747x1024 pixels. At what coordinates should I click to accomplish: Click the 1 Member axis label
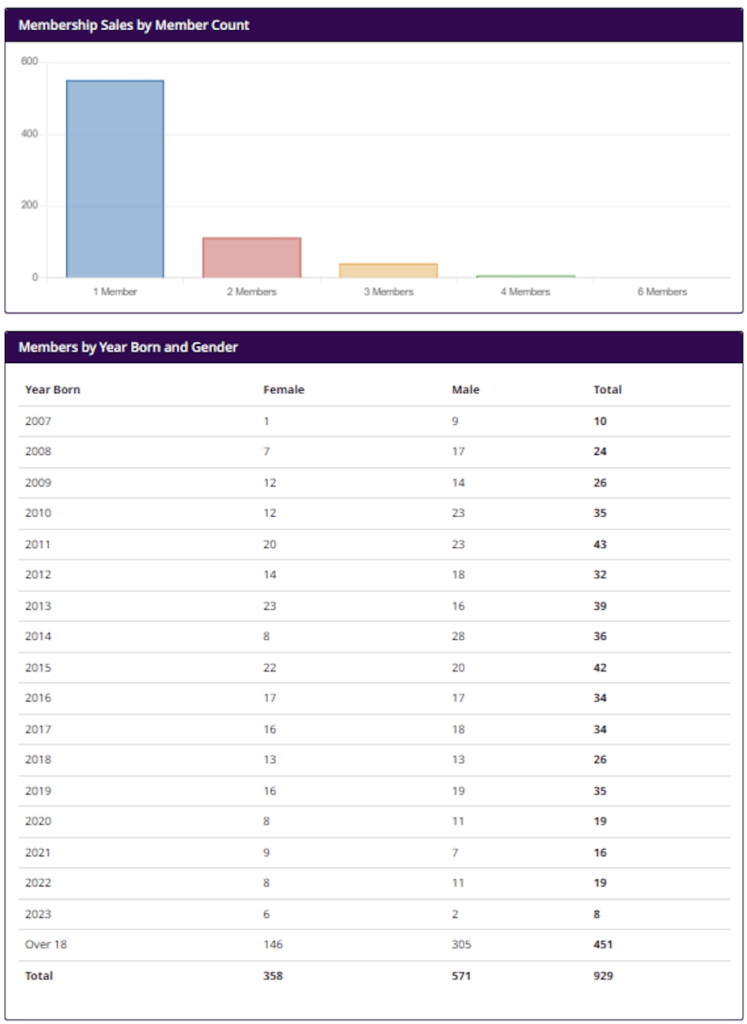tap(115, 292)
